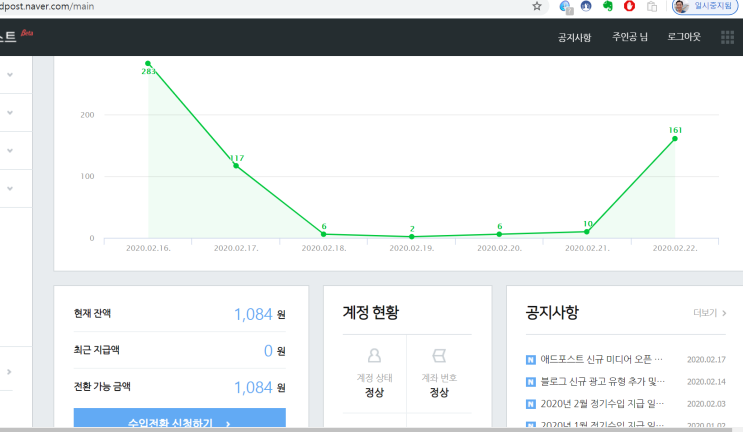
Task: Click 로그아웃 to log out
Action: [684, 37]
